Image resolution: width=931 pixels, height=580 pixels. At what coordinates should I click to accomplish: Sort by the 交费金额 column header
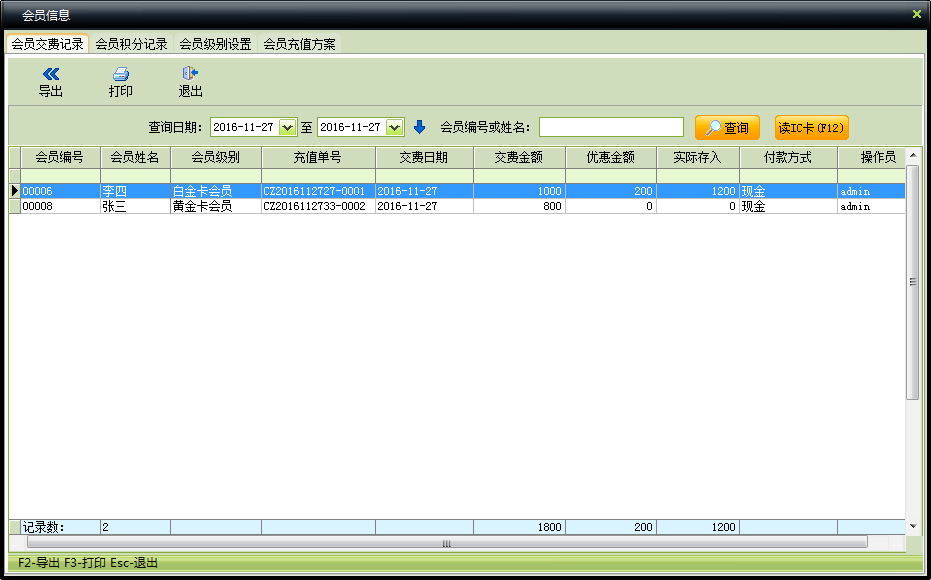pyautogui.click(x=519, y=158)
